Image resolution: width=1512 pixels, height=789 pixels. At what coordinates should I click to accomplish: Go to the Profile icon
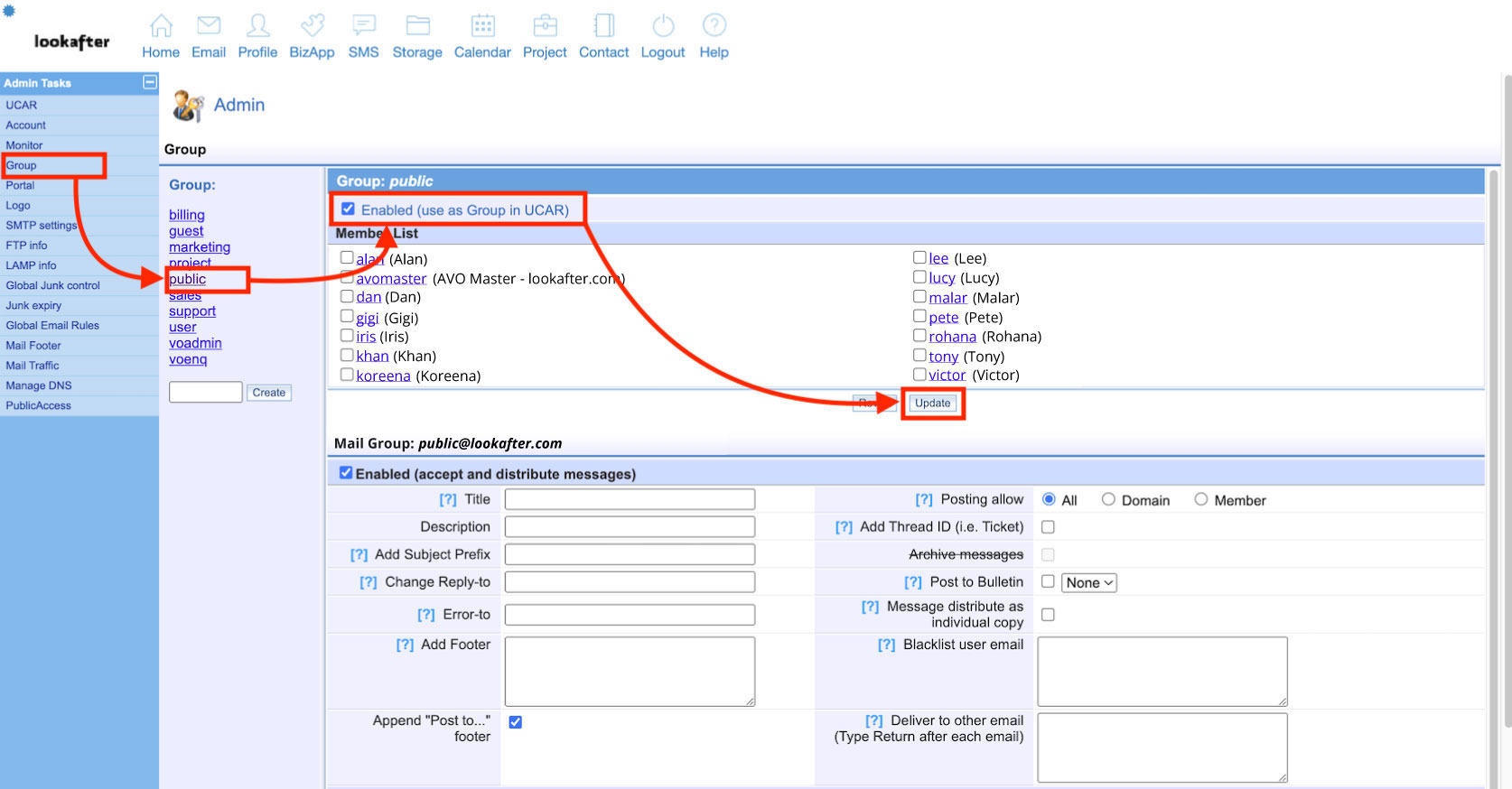pyautogui.click(x=257, y=26)
